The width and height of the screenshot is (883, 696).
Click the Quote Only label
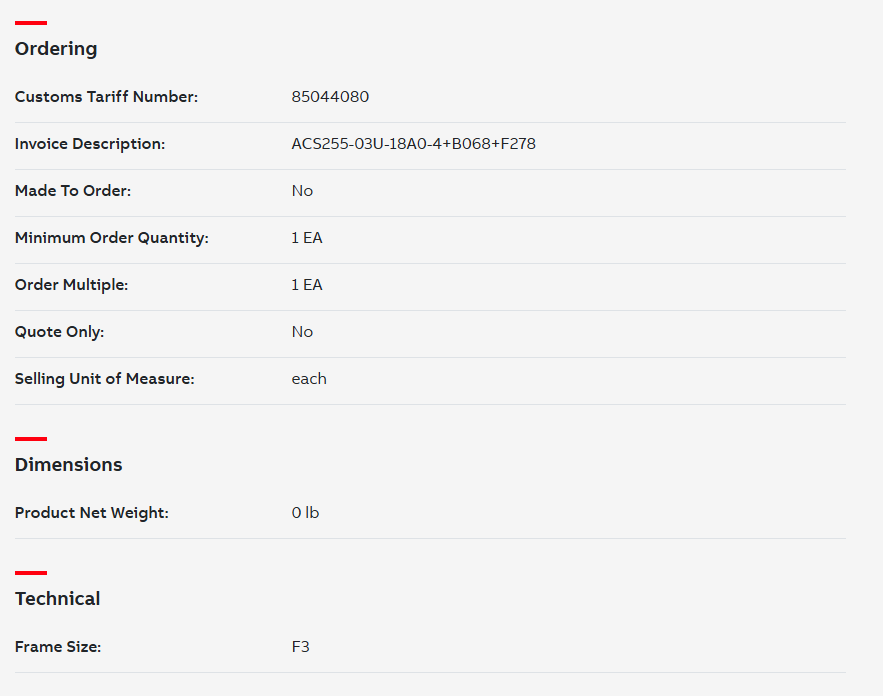point(59,332)
